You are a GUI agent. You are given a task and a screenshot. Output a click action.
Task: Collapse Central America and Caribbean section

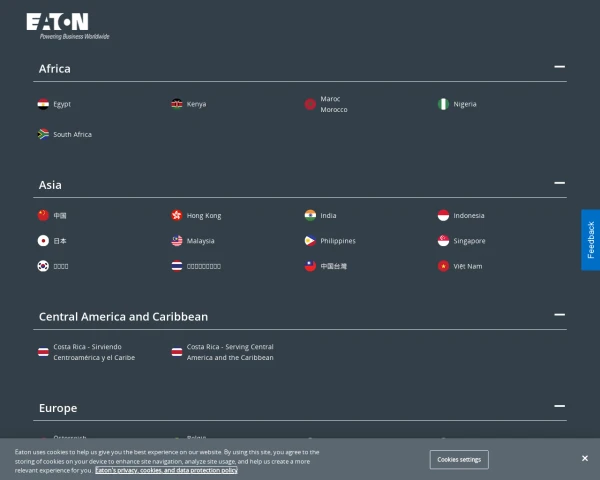[x=559, y=315]
